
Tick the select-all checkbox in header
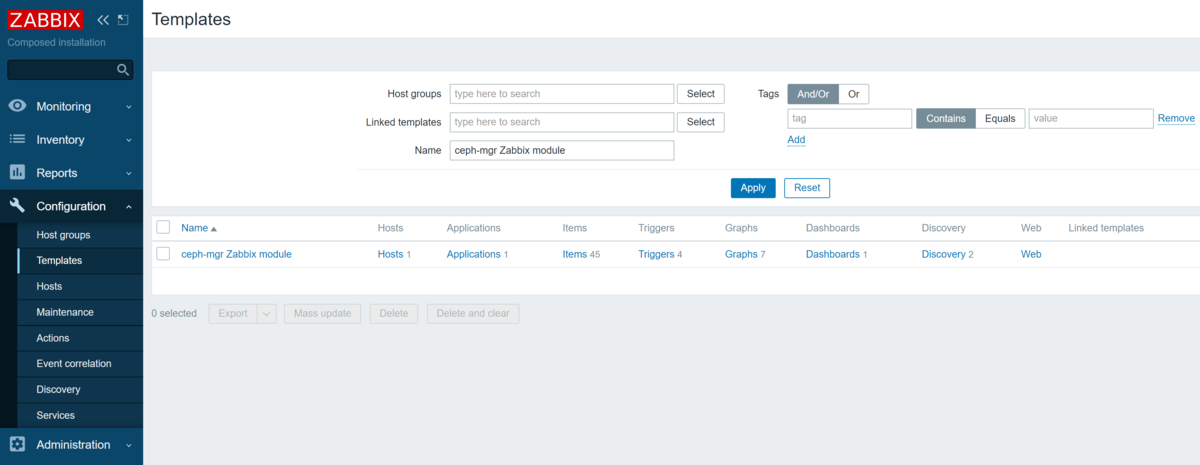[163, 228]
